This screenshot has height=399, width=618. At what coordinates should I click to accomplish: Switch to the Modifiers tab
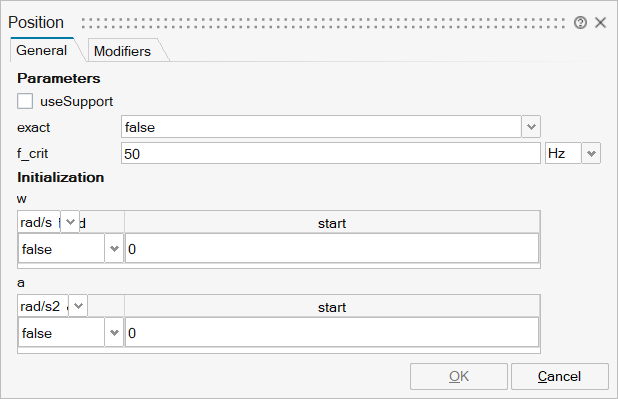[122, 51]
